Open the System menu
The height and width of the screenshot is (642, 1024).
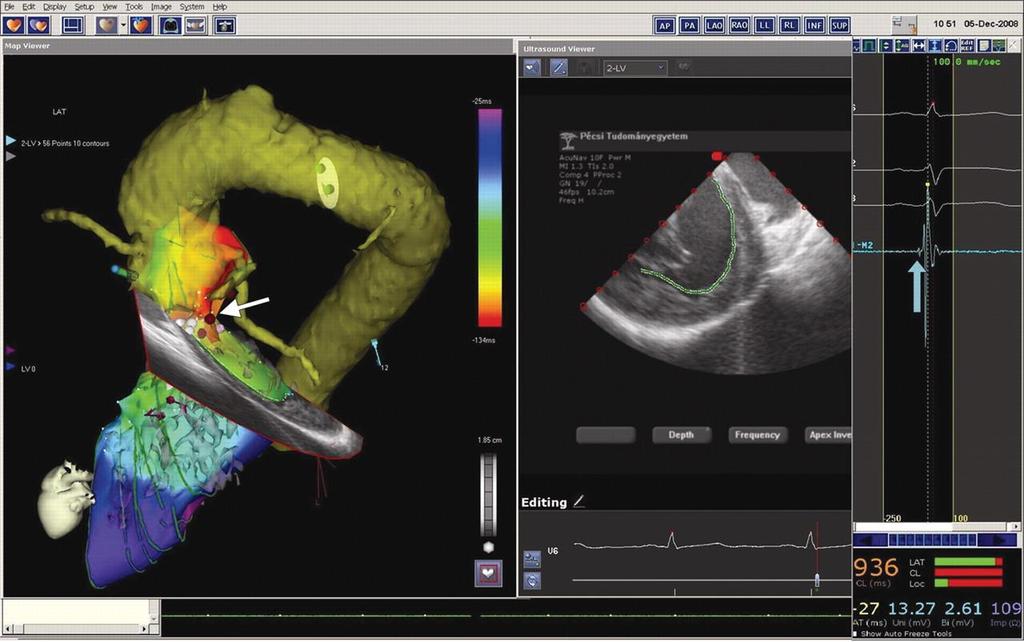click(192, 7)
